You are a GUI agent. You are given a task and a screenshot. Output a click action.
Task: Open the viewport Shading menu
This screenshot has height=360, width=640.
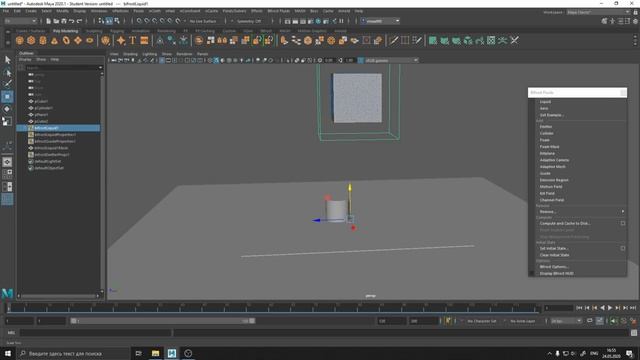[x=131, y=53]
